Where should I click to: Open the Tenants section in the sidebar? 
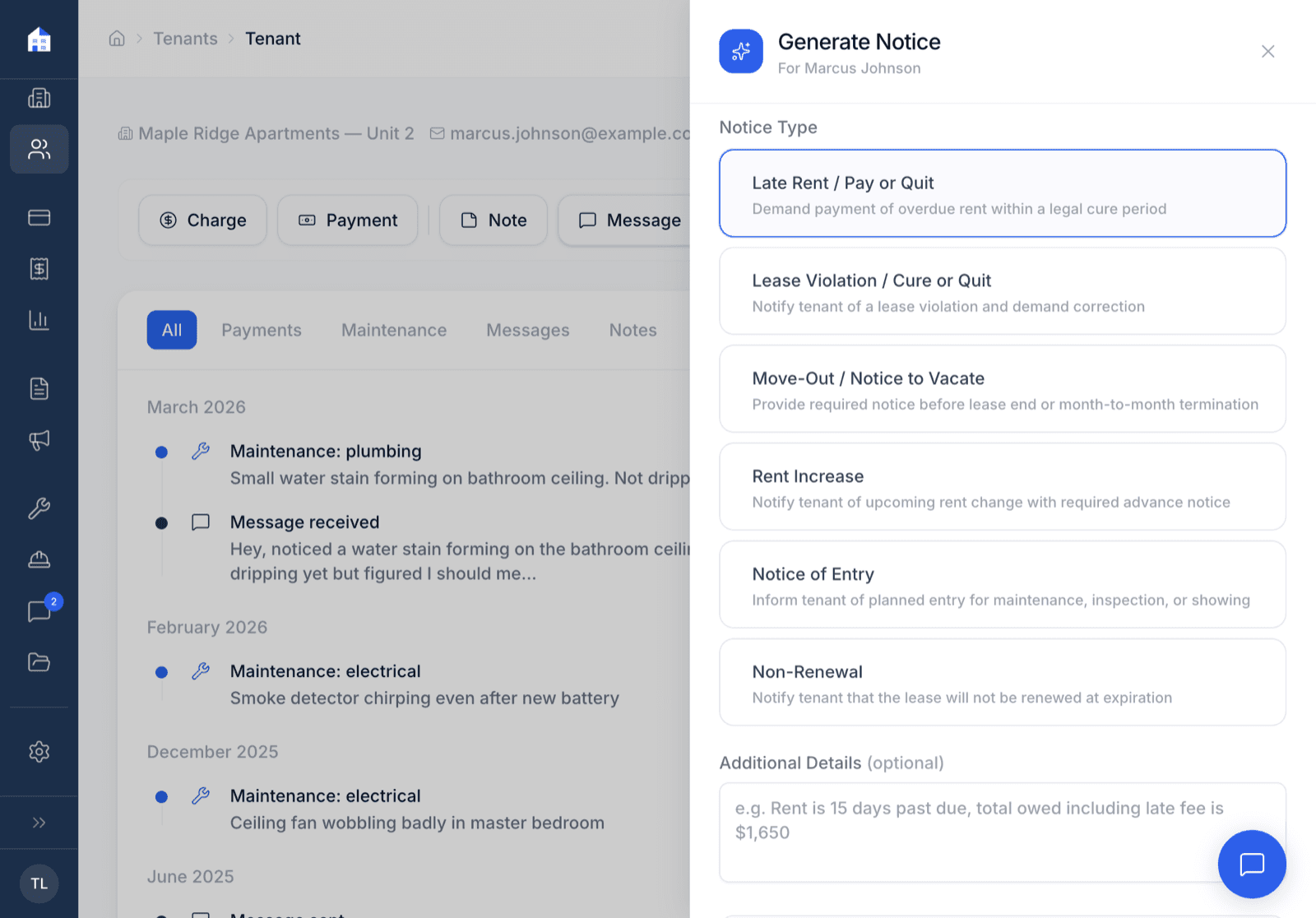(39, 149)
